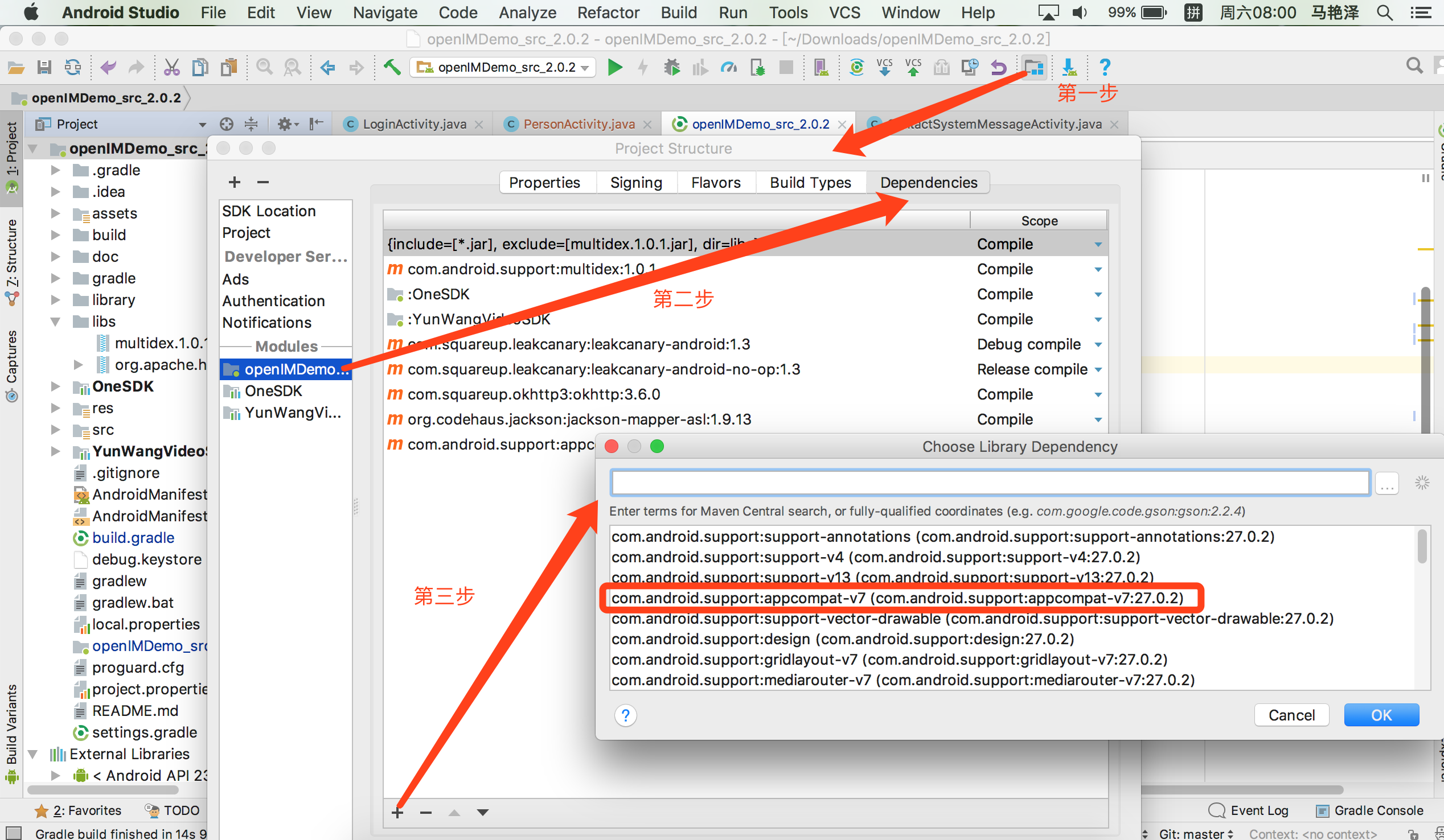Image resolution: width=1444 pixels, height=840 pixels.
Task: Open Debug compile scope dropdown
Action: pyautogui.click(x=1098, y=344)
